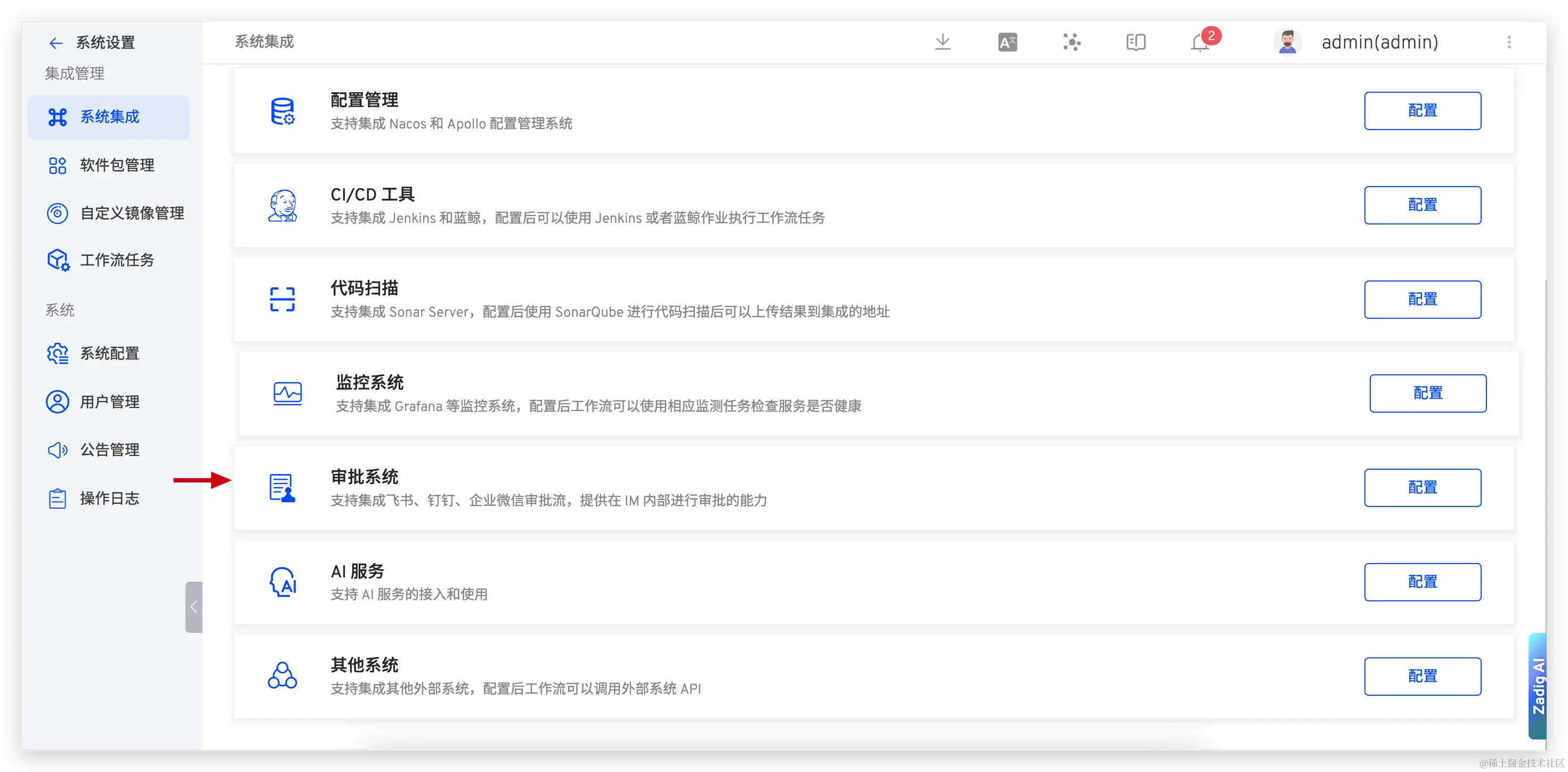
Task: Select 系统配置 in the sidebar
Action: tap(110, 353)
